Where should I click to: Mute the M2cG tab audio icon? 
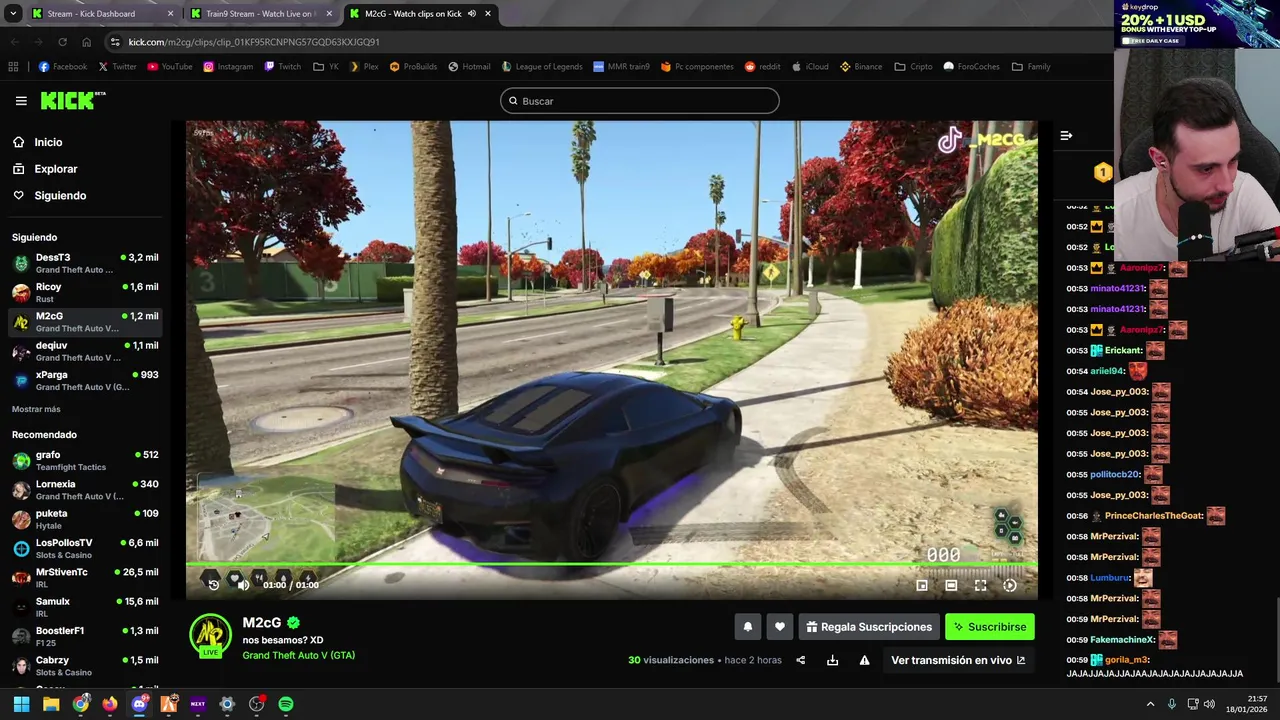pos(471,14)
